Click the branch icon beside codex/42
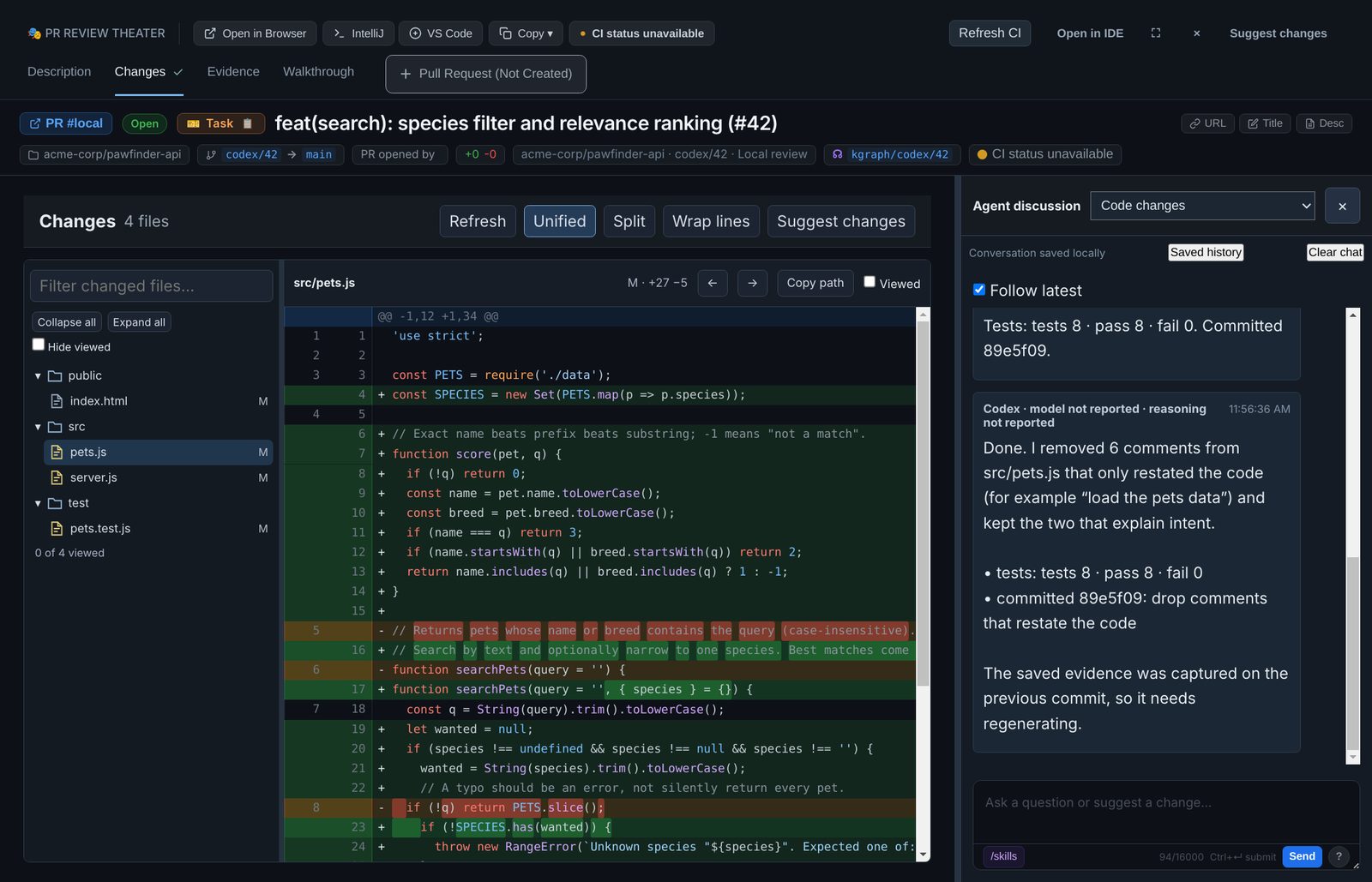The image size is (1372, 882). pos(211,154)
